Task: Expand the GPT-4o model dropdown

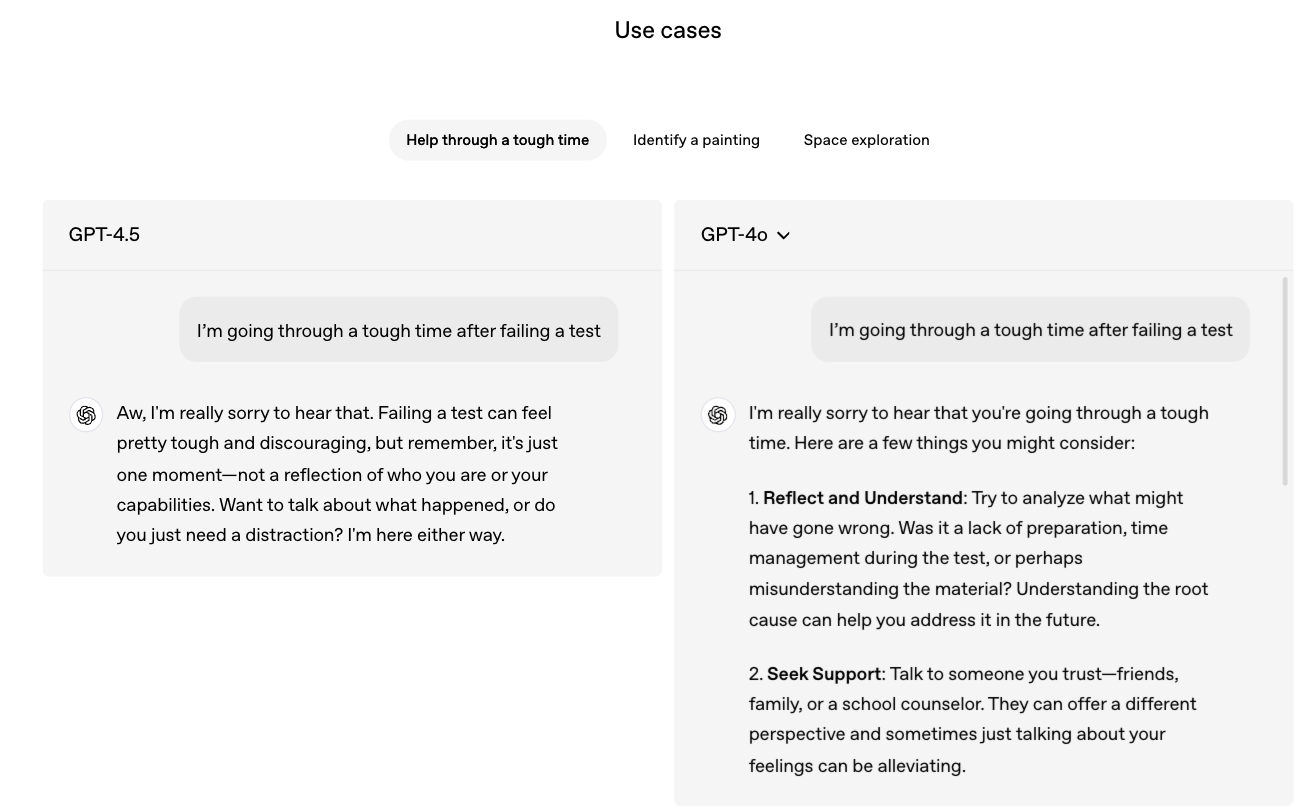Action: pos(745,235)
